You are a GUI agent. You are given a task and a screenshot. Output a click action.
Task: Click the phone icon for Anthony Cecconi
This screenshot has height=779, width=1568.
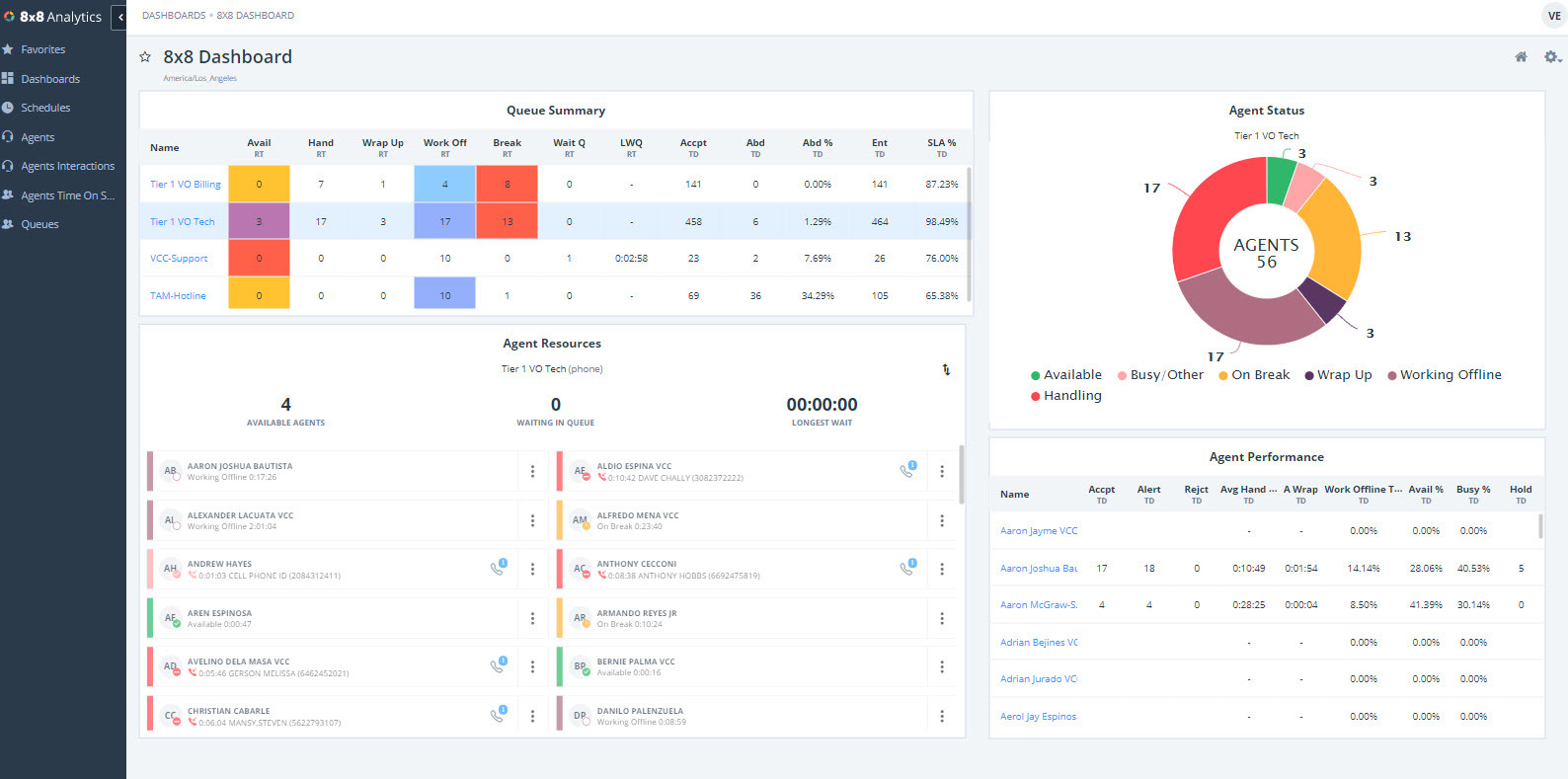point(907,568)
